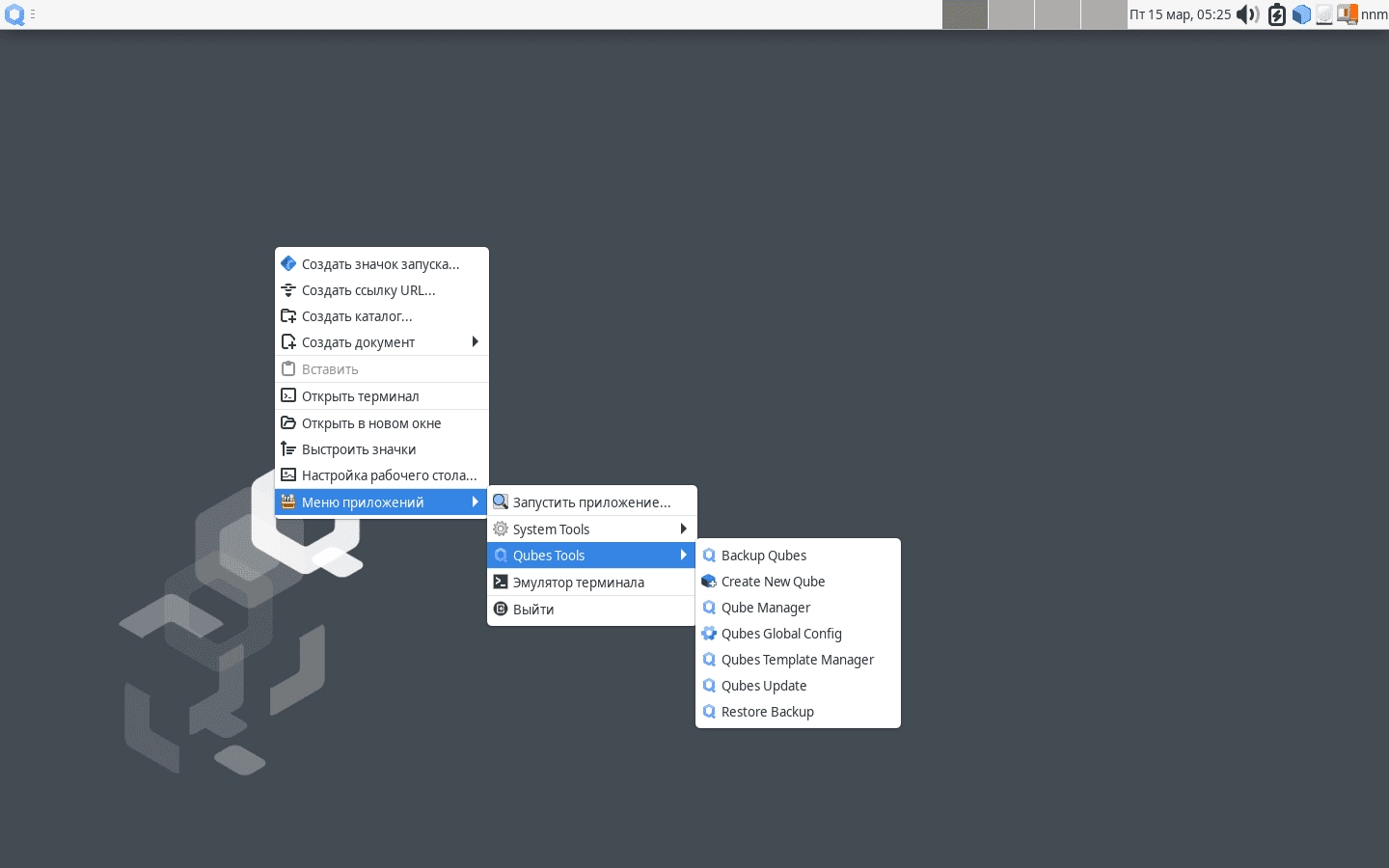Click the magnifier icon of Запустить приложение
The height and width of the screenshot is (868, 1389).
pyautogui.click(x=501, y=502)
